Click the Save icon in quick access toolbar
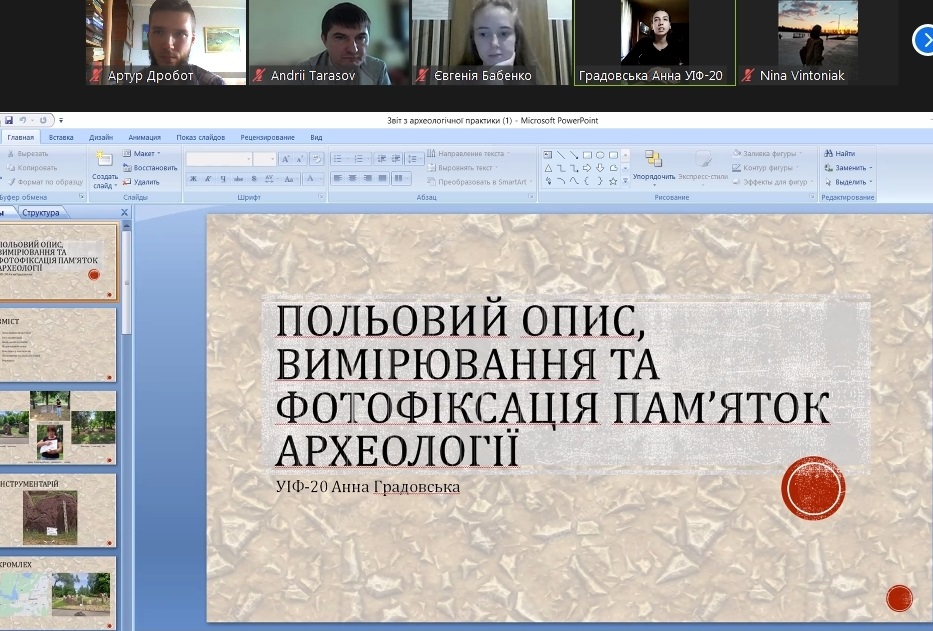The width and height of the screenshot is (933, 631). tap(8, 120)
